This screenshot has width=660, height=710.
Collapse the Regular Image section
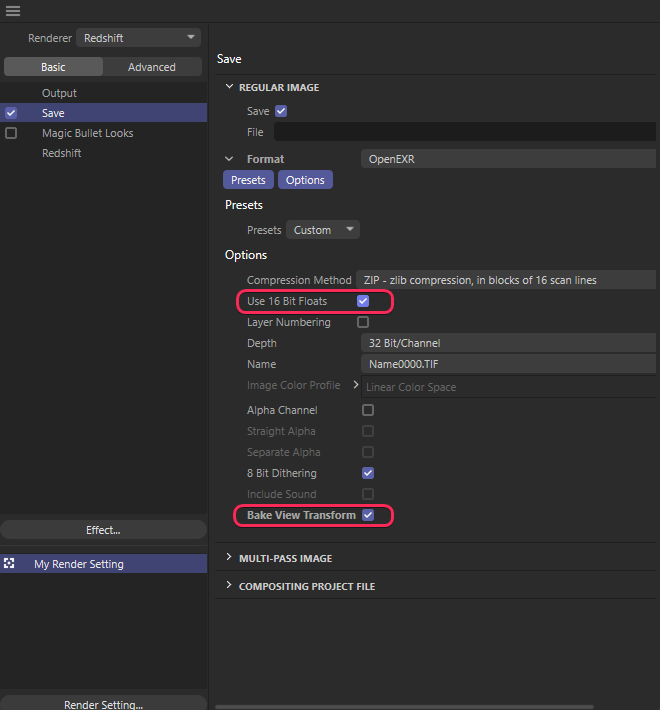click(x=230, y=87)
